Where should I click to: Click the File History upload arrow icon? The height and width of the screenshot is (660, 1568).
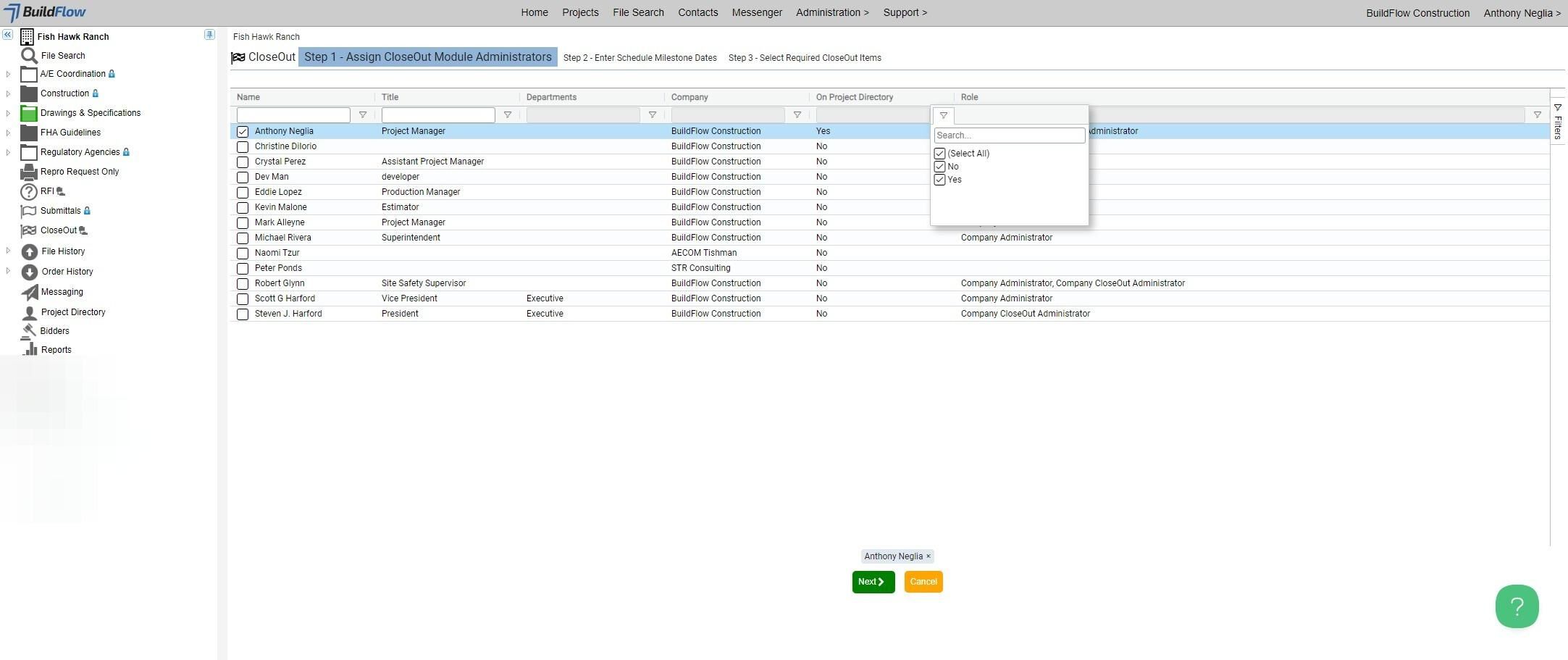coord(30,251)
